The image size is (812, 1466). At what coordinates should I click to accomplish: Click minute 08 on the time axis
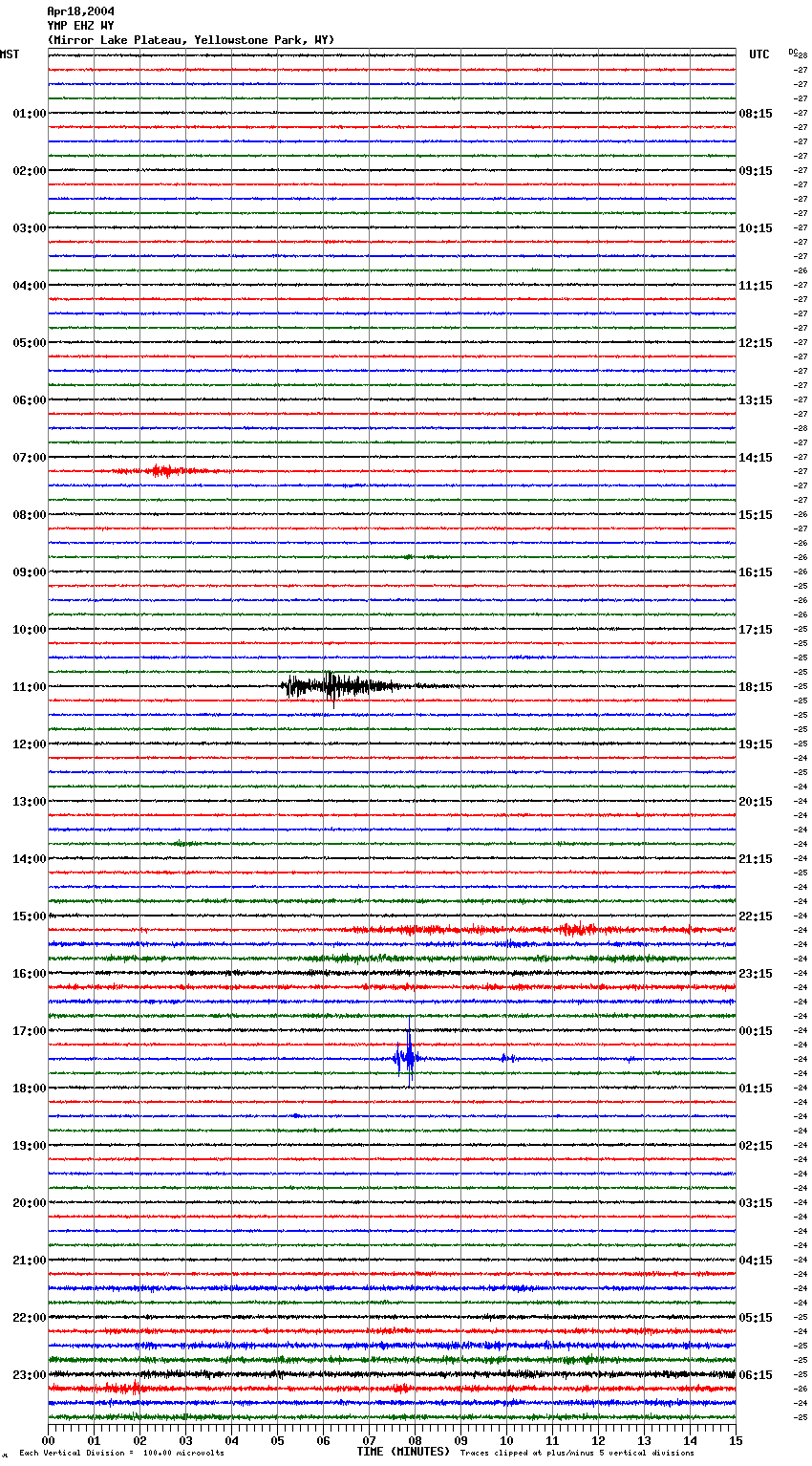pos(415,1440)
